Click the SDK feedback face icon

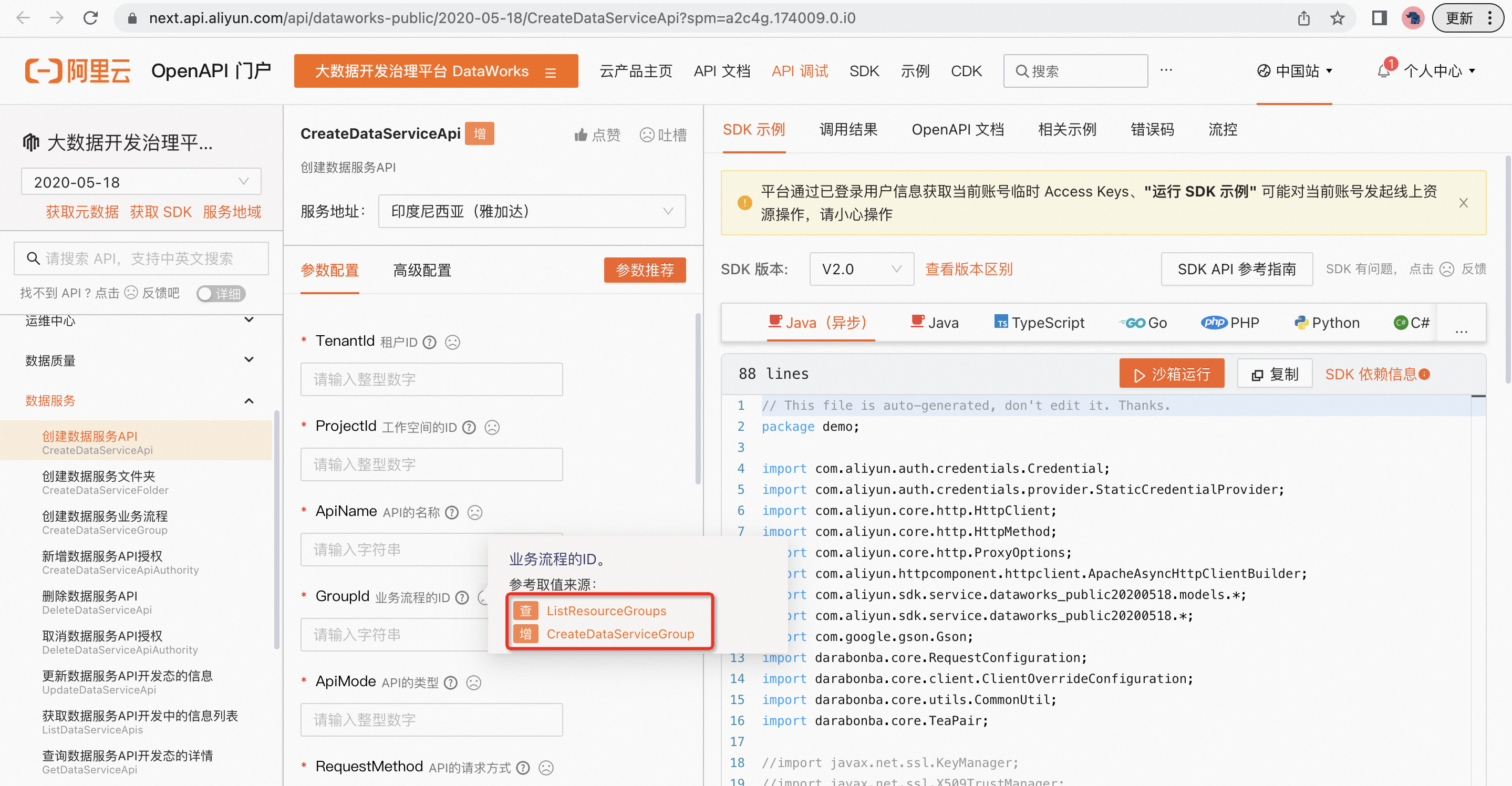tap(1447, 270)
